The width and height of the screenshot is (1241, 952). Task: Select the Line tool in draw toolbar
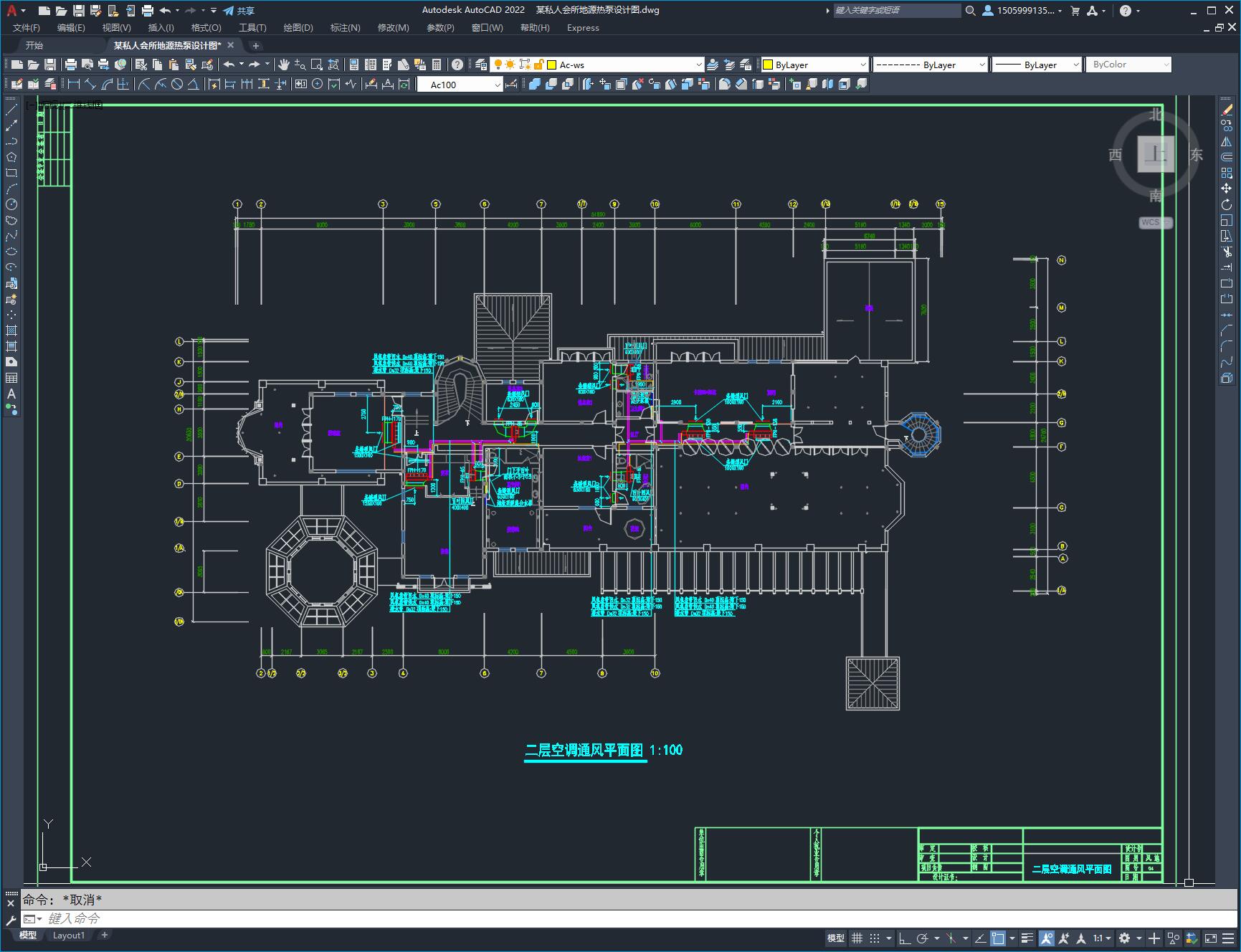11,110
